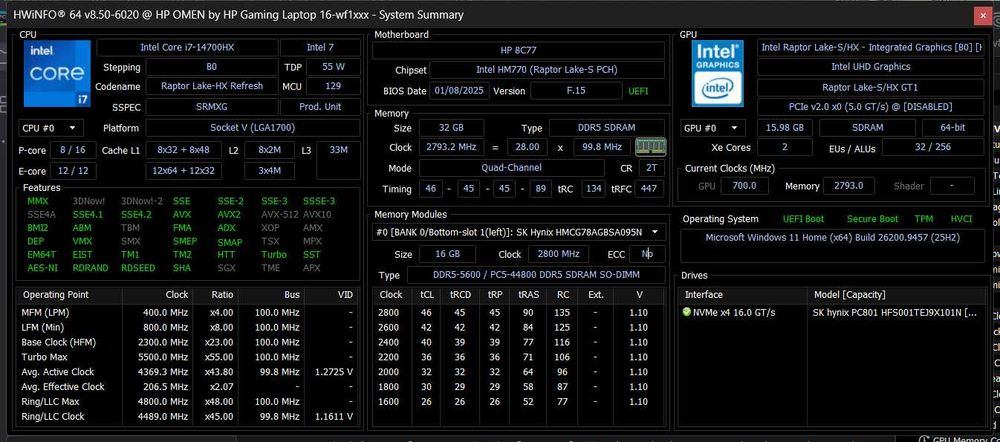Image resolution: width=1000 pixels, height=442 pixels.
Task: Click the Prod. Unit field
Action: (x=320, y=107)
